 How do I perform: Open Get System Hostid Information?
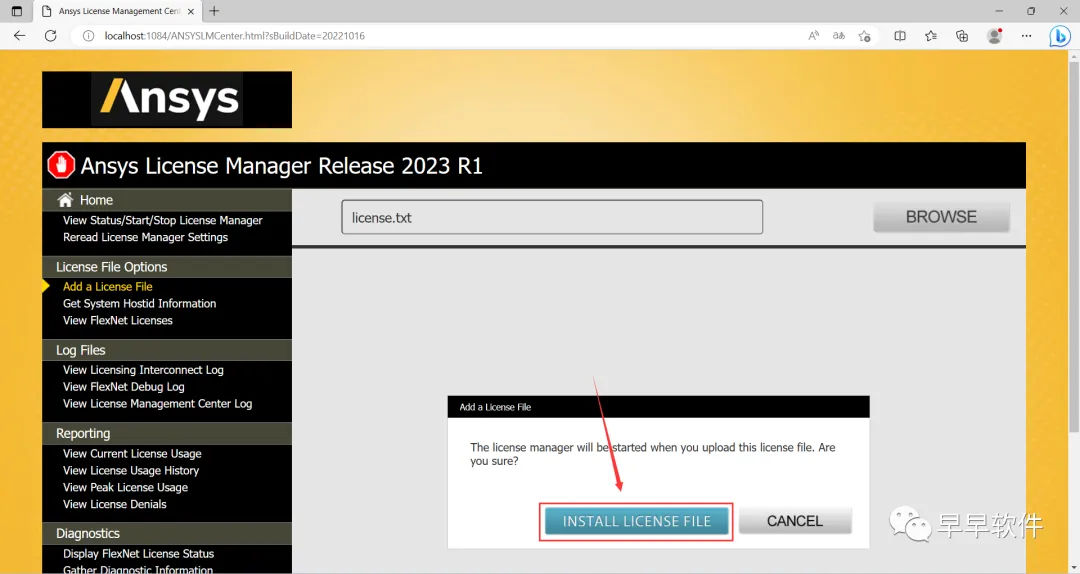coord(139,303)
